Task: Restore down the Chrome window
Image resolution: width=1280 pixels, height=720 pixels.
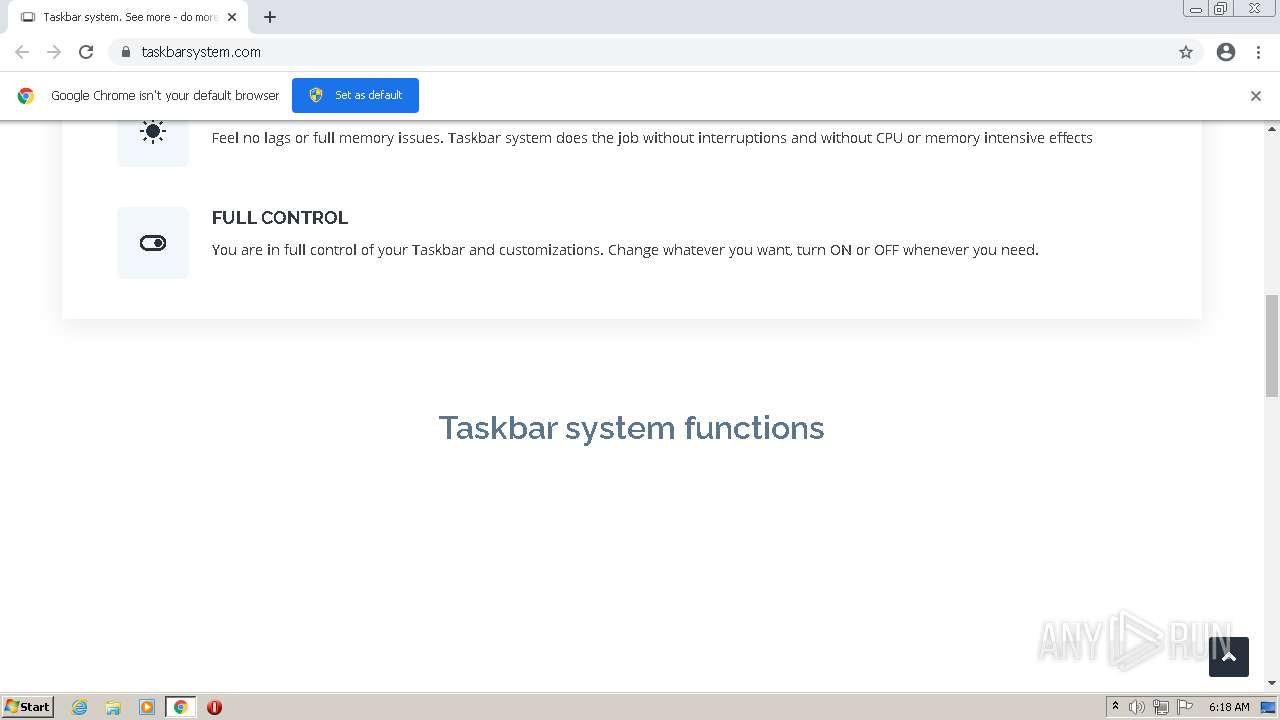Action: [1221, 8]
